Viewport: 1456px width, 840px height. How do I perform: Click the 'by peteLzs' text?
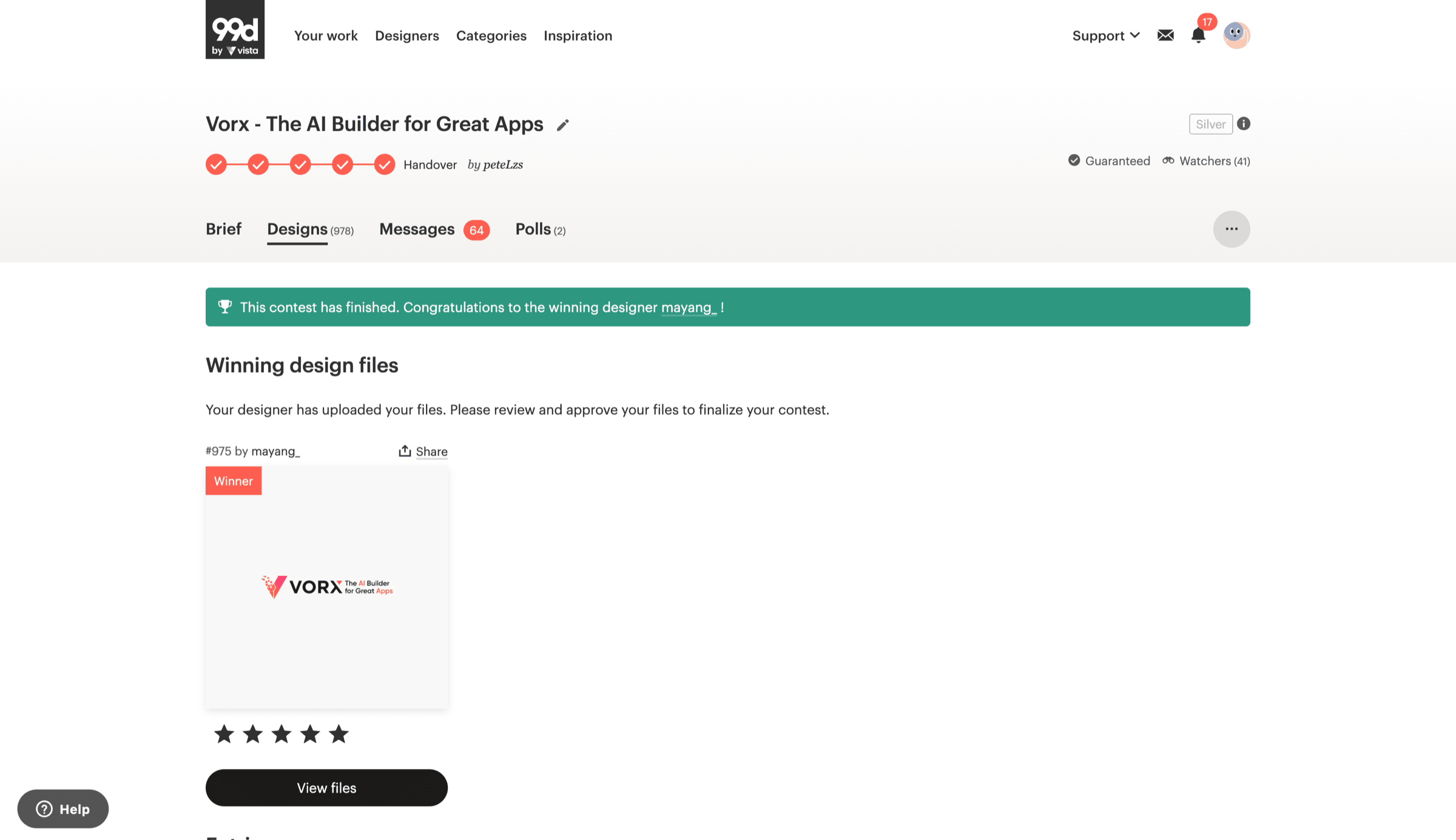[495, 164]
